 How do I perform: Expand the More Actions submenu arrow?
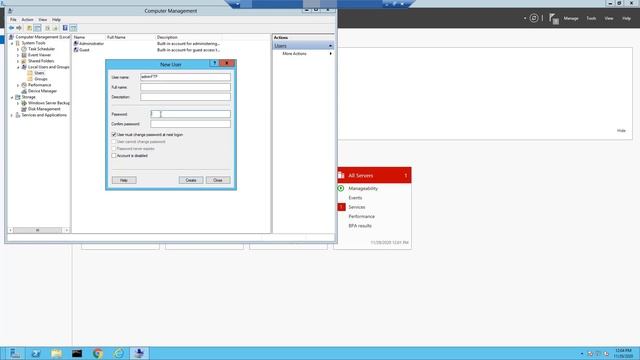pos(330,54)
